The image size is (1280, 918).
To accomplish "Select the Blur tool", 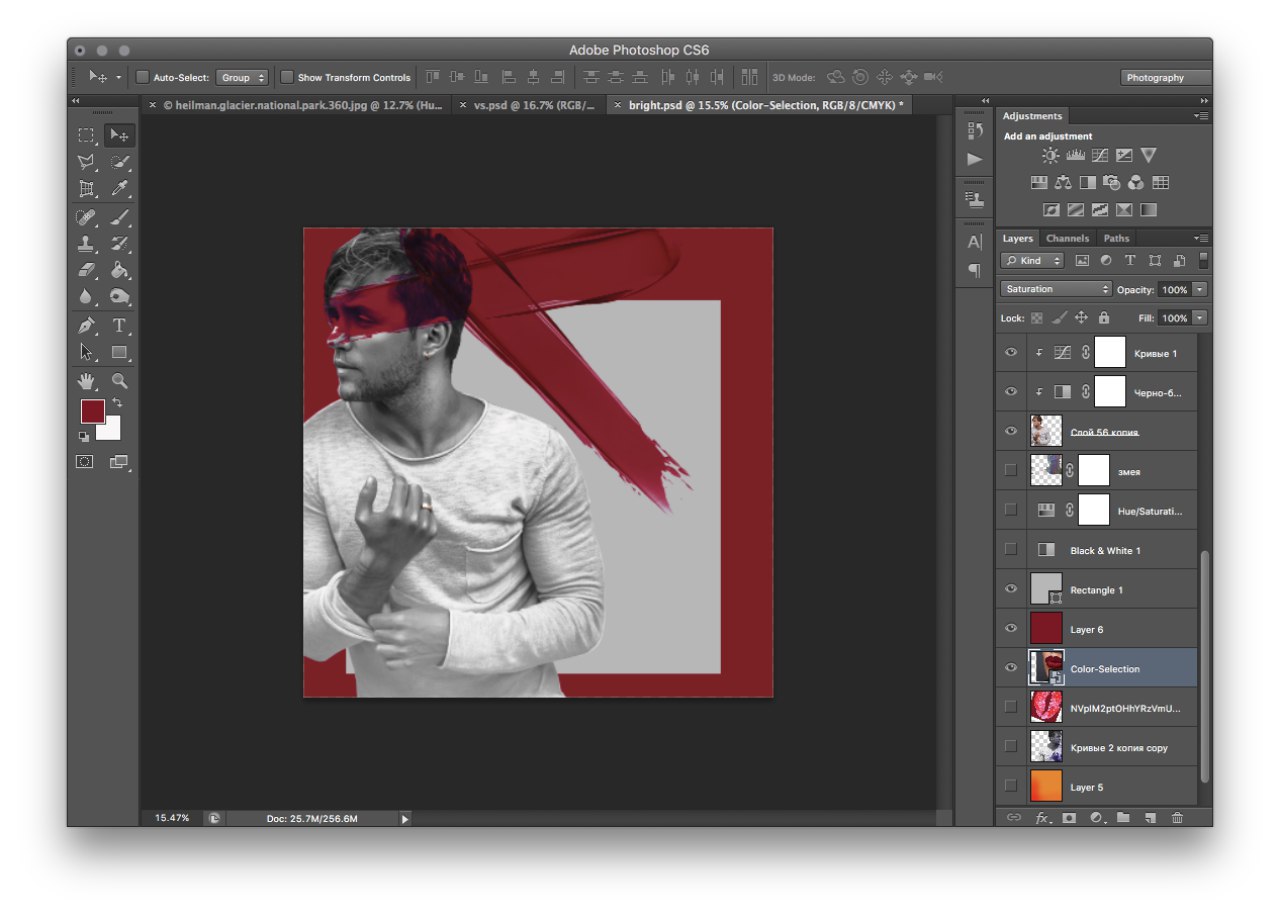I will pyautogui.click(x=86, y=297).
